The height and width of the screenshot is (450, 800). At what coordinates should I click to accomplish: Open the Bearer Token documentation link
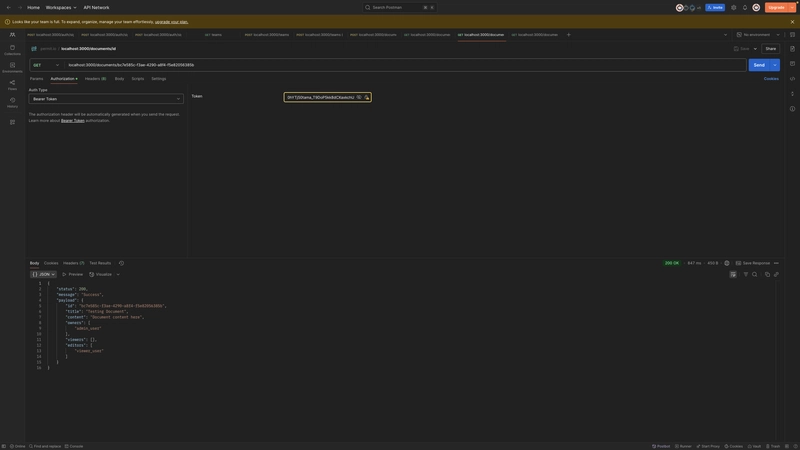pos(72,121)
